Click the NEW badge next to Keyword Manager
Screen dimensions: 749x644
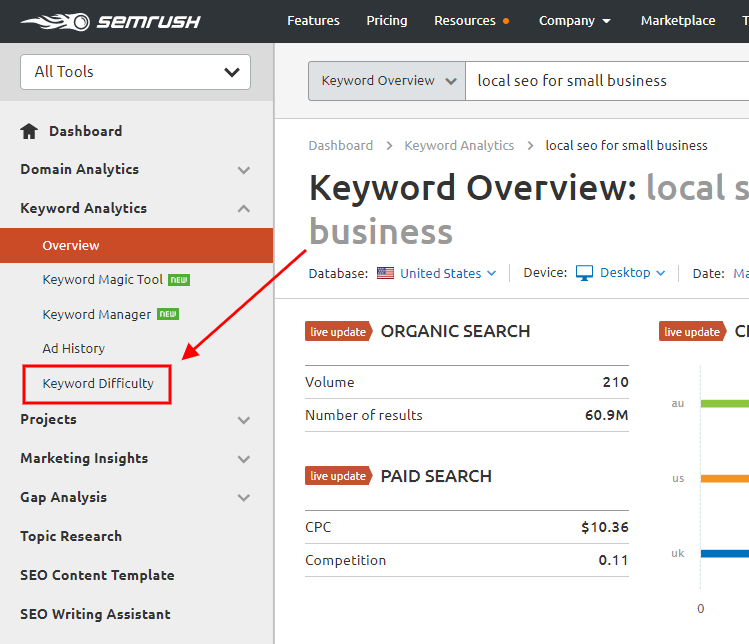click(x=168, y=314)
